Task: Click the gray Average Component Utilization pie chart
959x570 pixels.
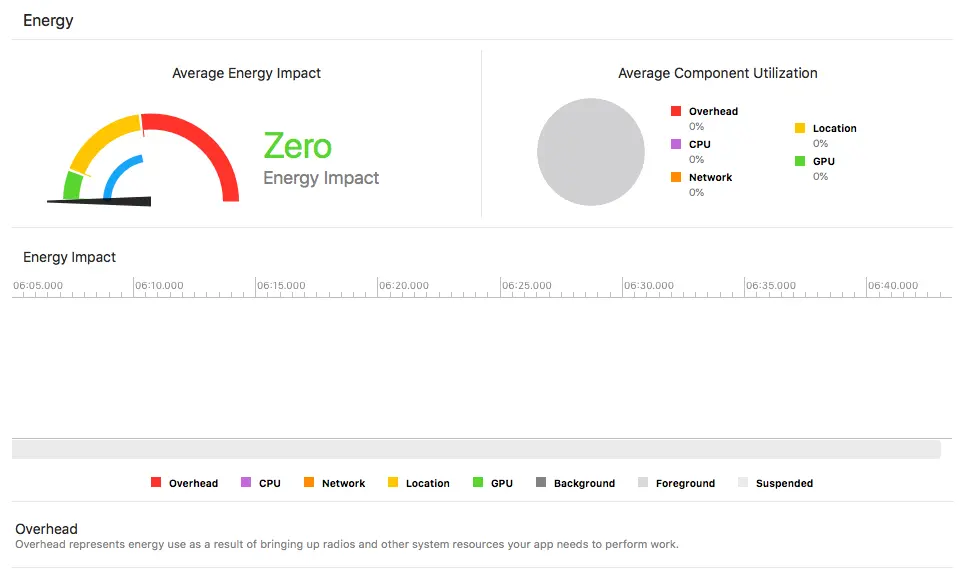Action: click(590, 152)
